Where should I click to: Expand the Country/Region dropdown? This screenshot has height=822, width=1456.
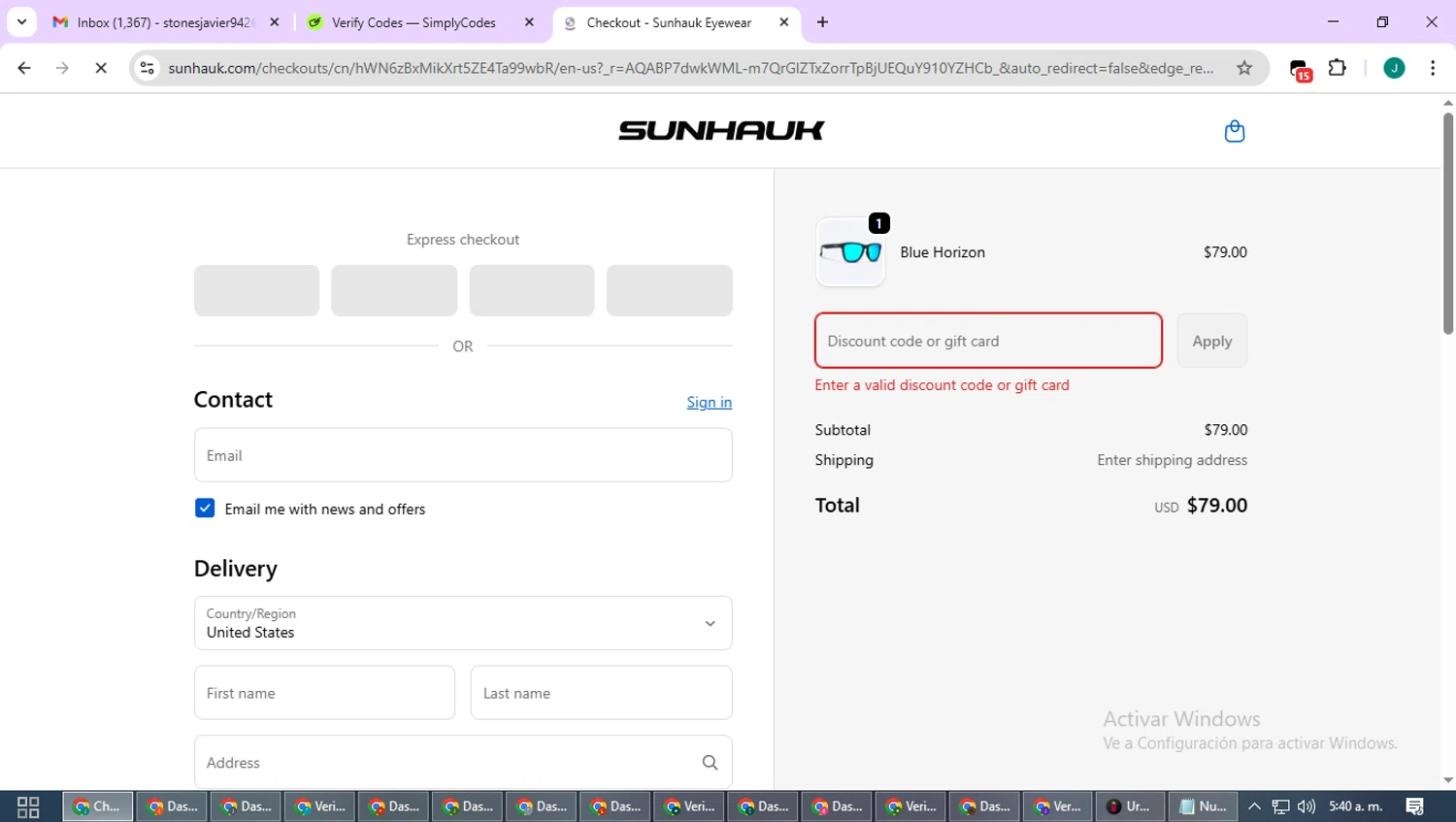tap(463, 623)
